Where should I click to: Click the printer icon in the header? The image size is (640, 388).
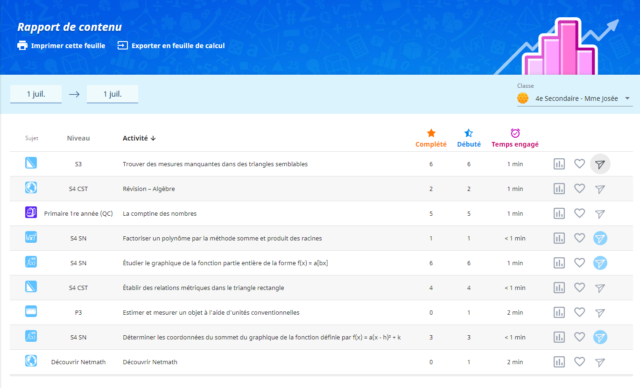[x=22, y=45]
